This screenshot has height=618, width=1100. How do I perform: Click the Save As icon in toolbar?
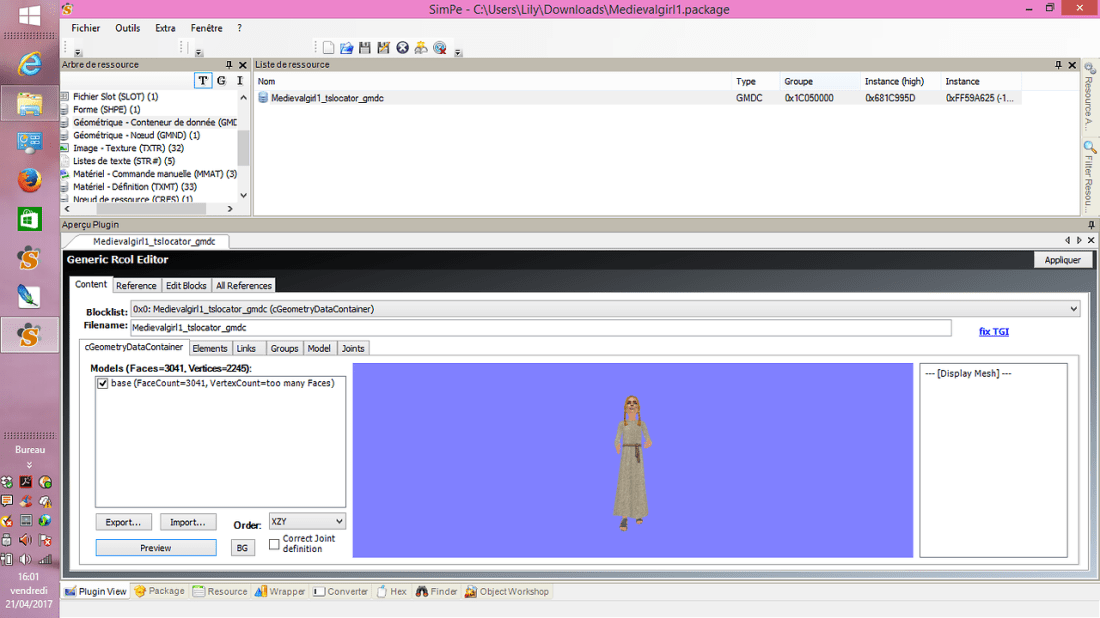point(383,48)
